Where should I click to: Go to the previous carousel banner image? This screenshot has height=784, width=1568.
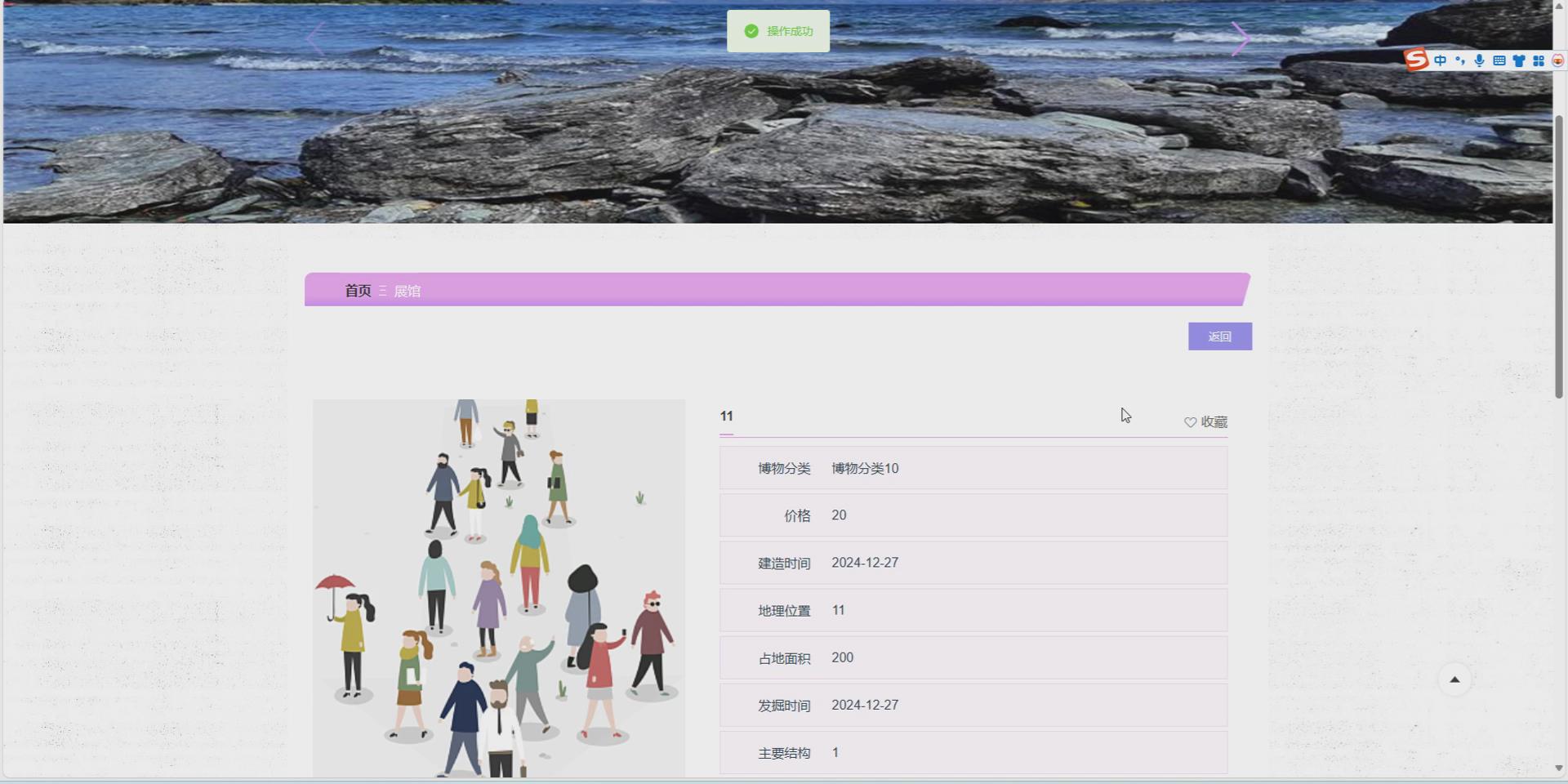click(x=315, y=38)
